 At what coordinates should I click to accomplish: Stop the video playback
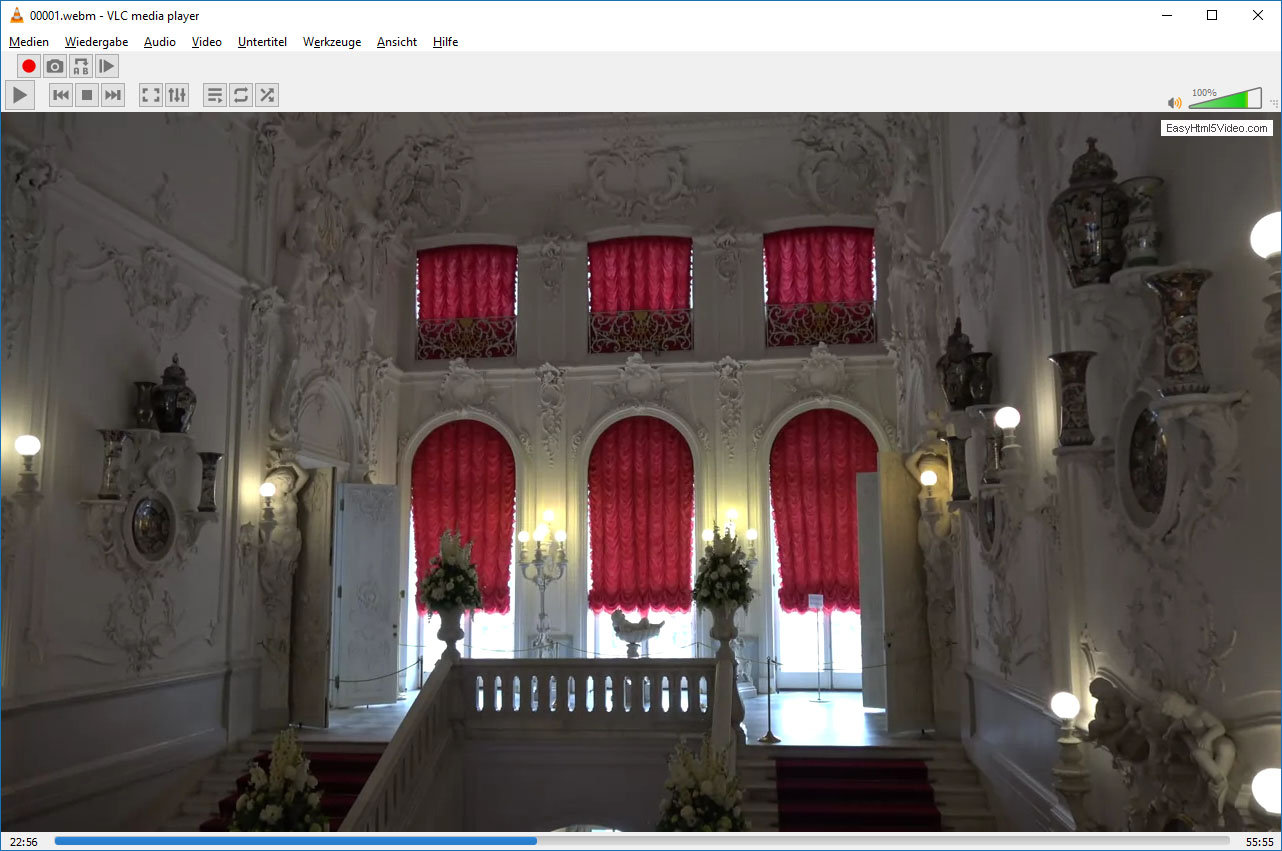point(87,95)
